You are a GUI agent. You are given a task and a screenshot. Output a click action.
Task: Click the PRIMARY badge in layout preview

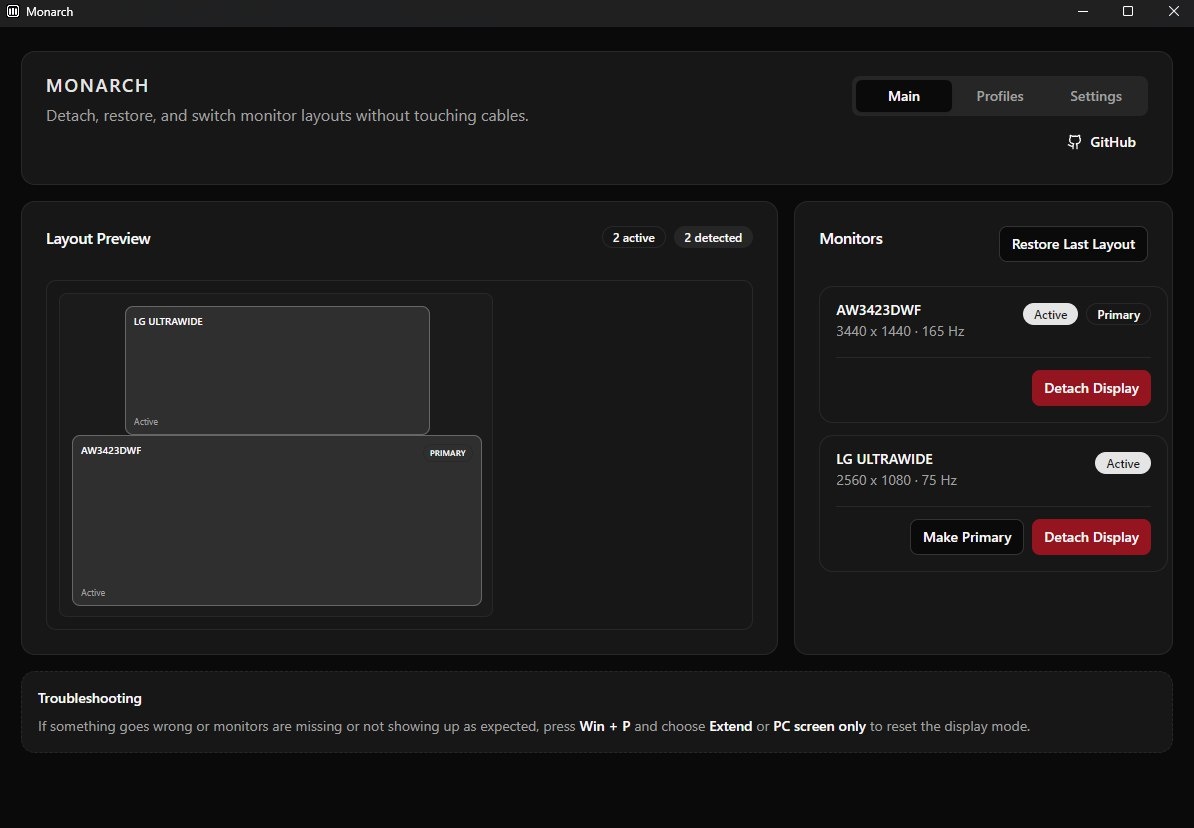click(x=447, y=452)
